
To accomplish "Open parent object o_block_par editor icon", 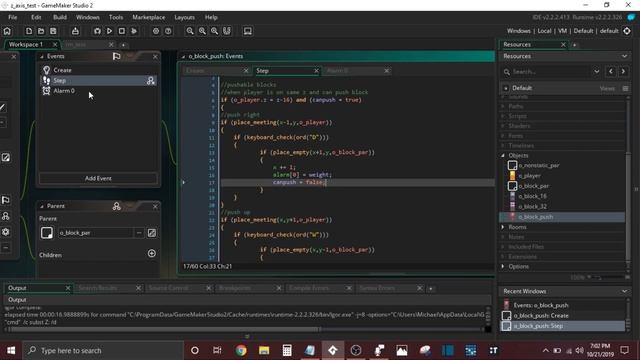I will (x=151, y=233).
